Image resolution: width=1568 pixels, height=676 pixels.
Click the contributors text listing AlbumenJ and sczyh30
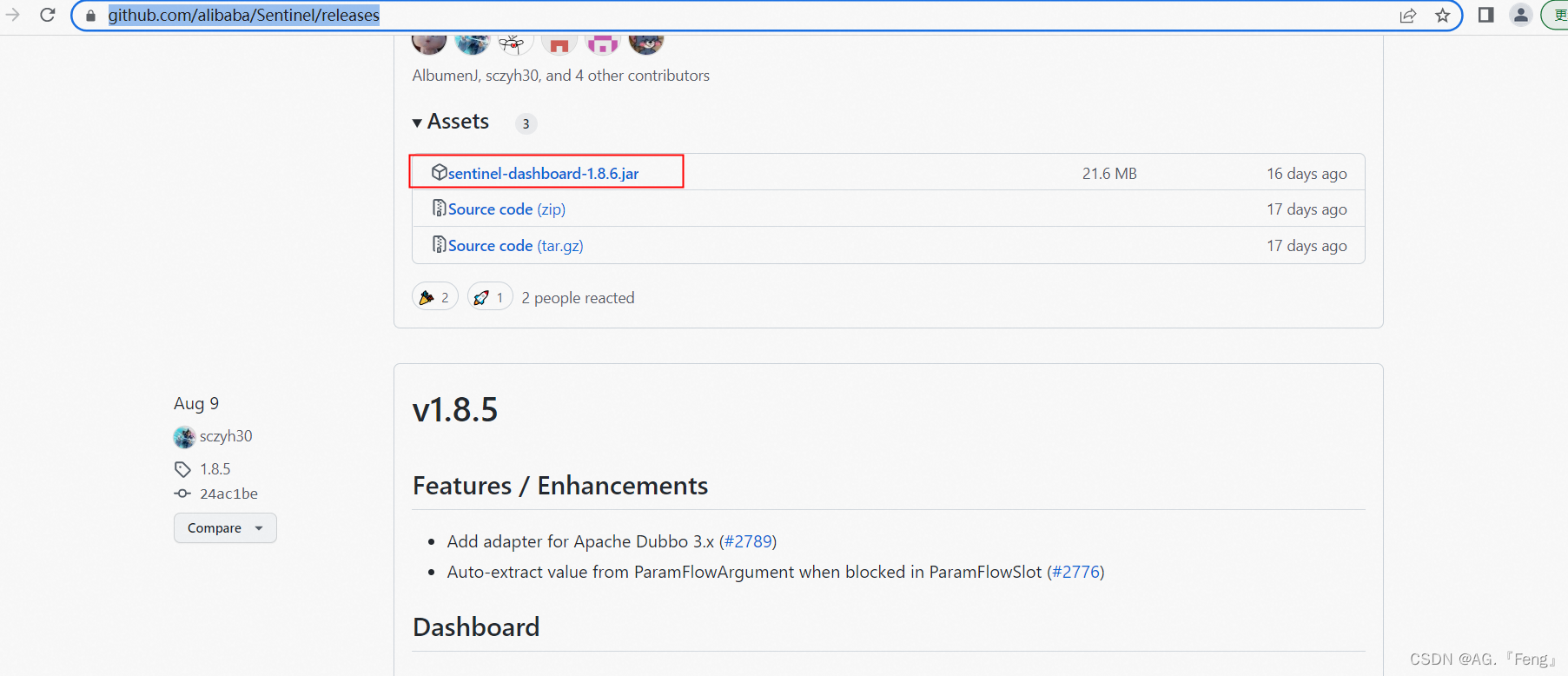[x=560, y=76]
